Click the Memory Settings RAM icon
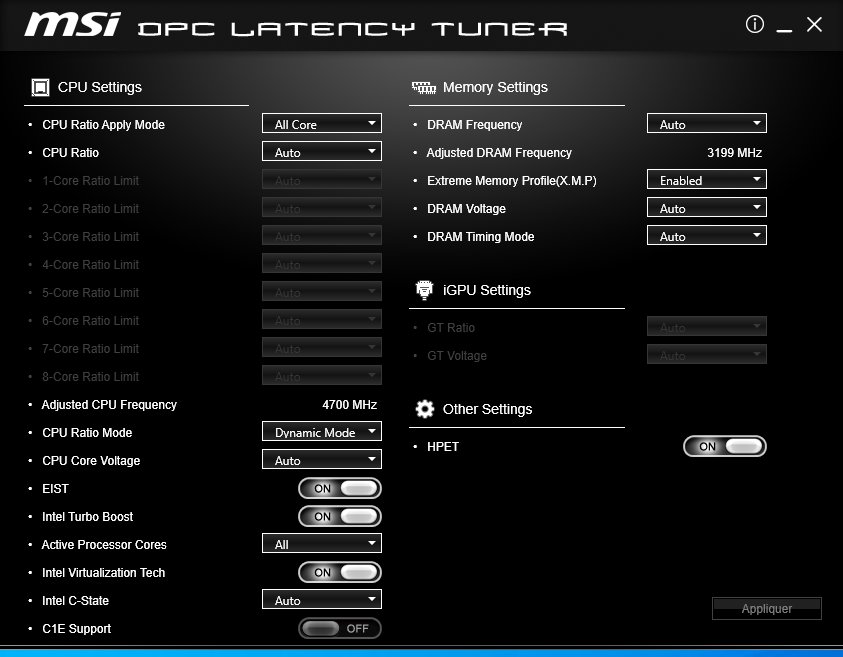 pos(424,88)
